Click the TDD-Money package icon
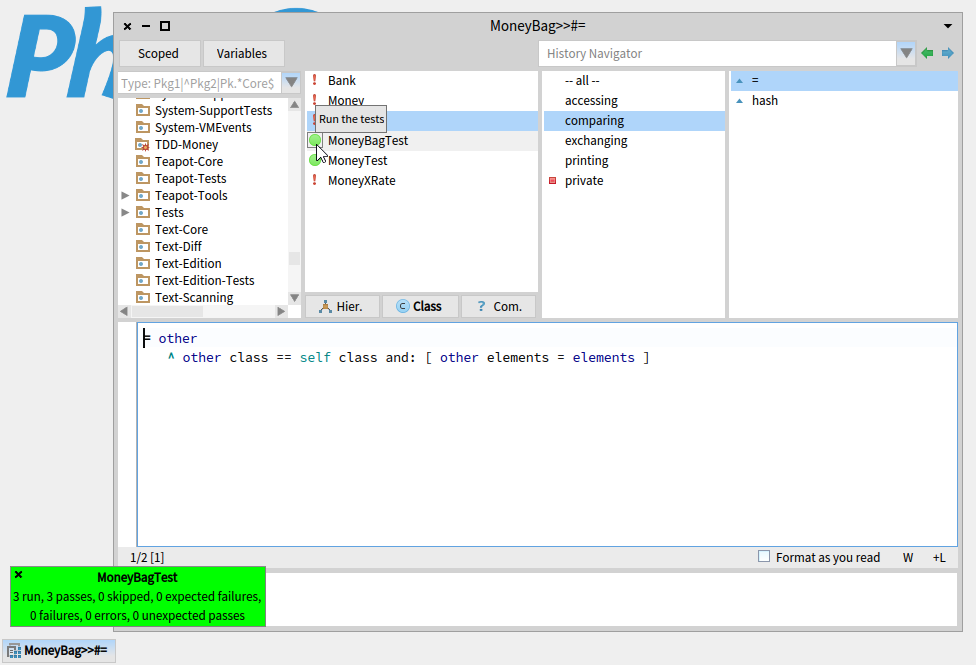Image resolution: width=976 pixels, height=665 pixels. tap(143, 144)
